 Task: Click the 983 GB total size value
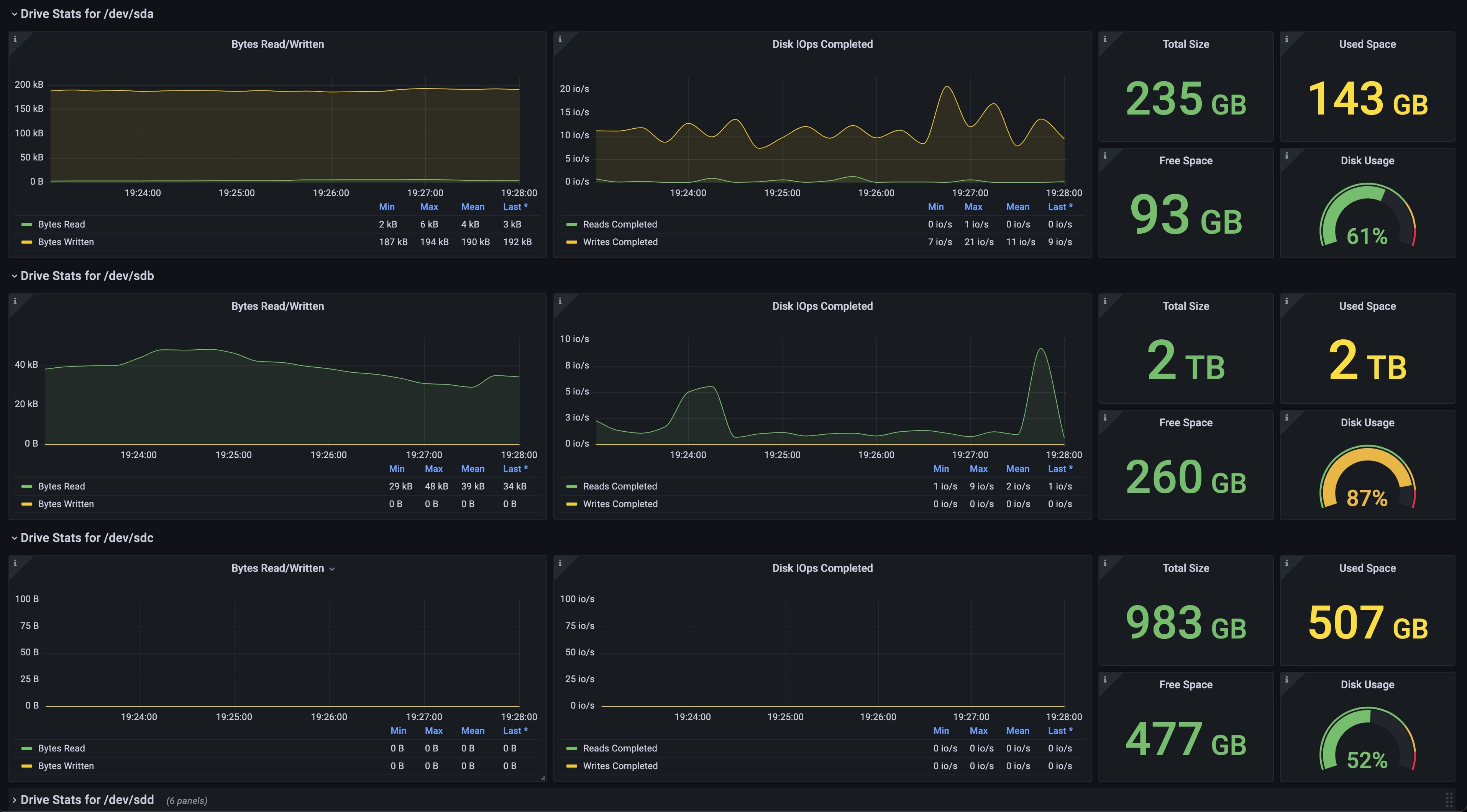point(1186,622)
